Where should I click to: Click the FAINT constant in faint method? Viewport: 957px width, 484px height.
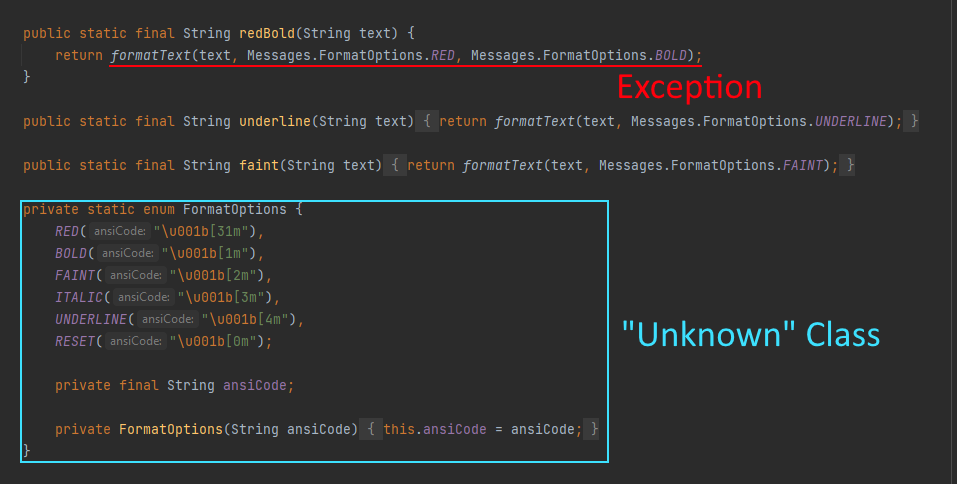(803, 165)
